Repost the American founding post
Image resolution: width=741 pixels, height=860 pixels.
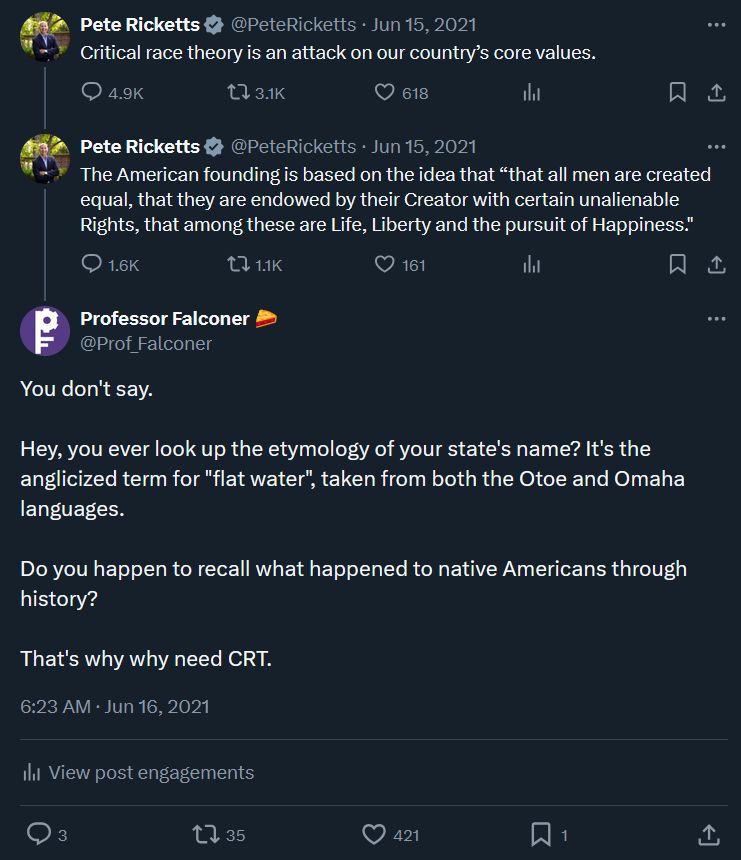238,265
